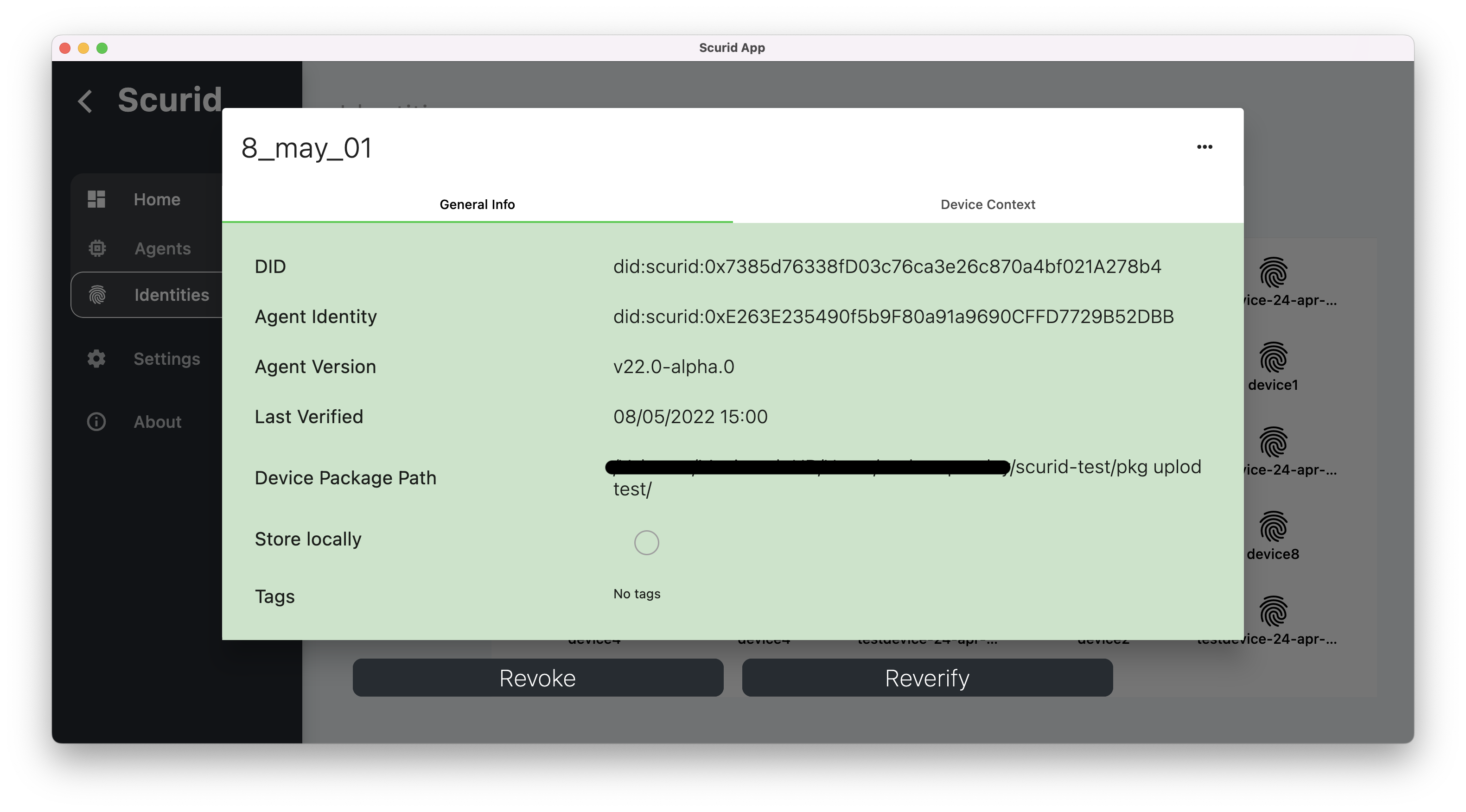The width and height of the screenshot is (1466, 812).
Task: Toggle the Store locally radio button
Action: [646, 542]
